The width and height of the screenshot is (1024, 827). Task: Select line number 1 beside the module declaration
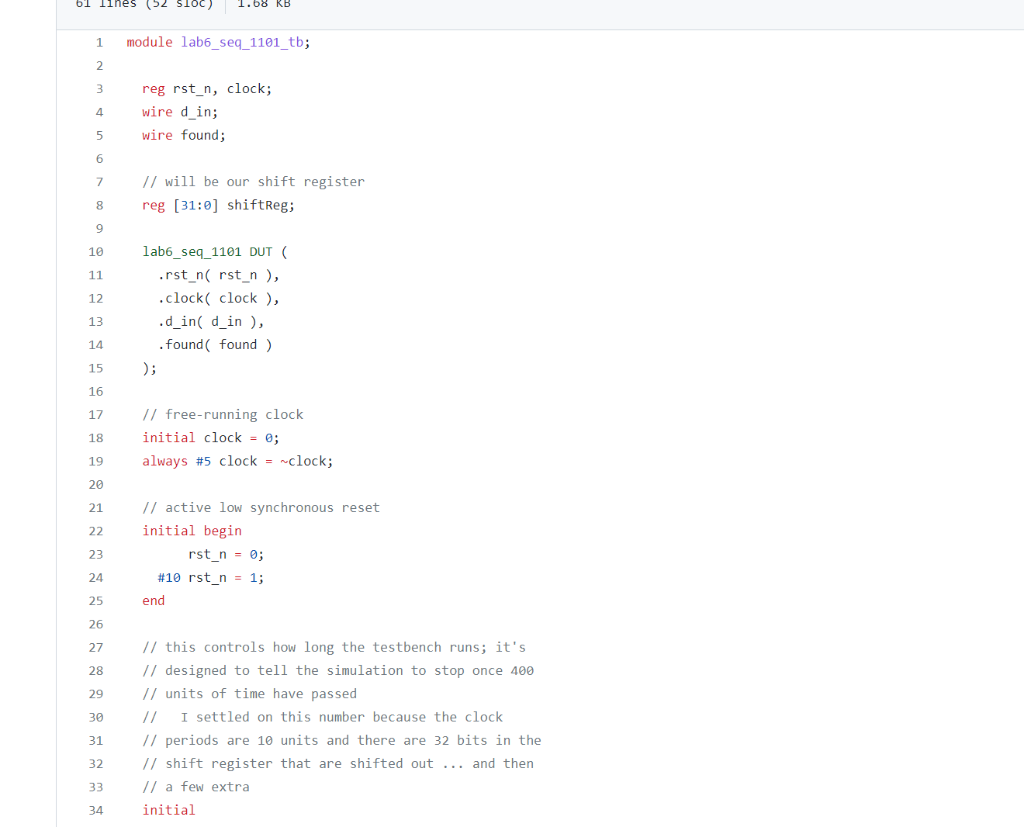pyautogui.click(x=99, y=42)
